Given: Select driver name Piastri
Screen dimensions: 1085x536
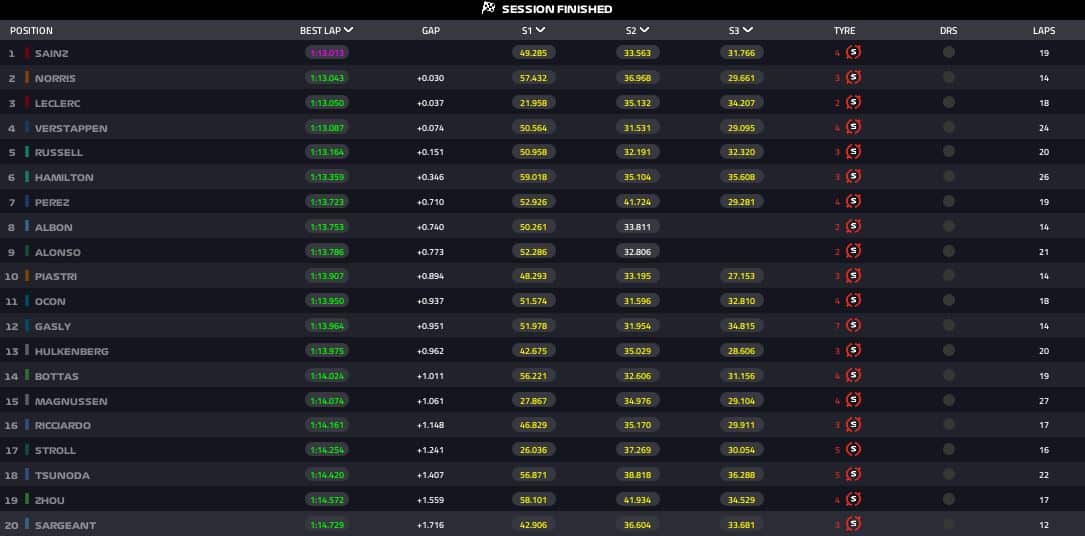Looking at the screenshot, I should pyautogui.click(x=55, y=276).
